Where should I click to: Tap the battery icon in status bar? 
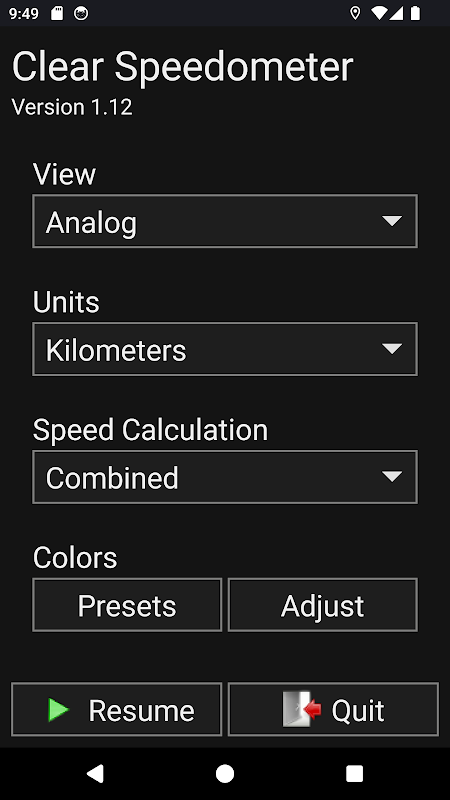pos(416,13)
